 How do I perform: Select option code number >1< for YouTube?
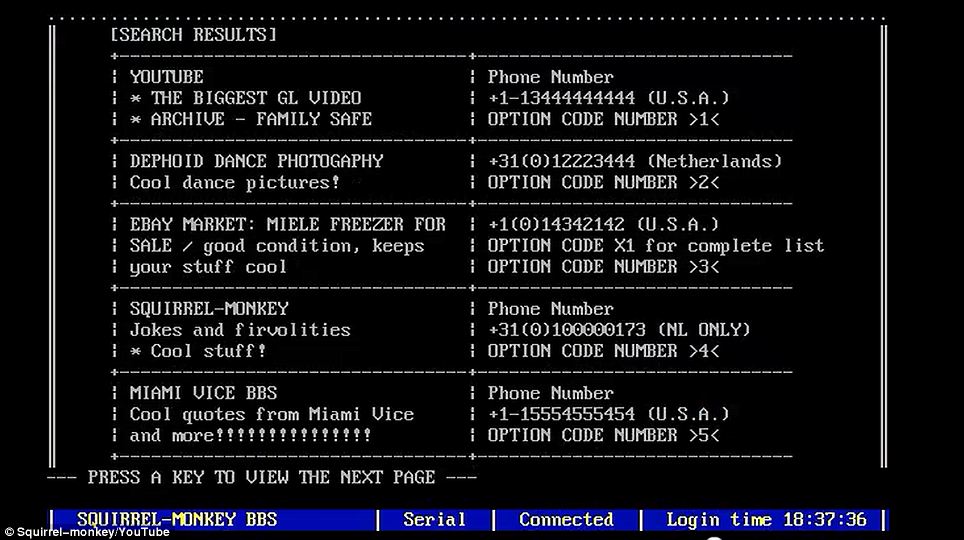click(603, 119)
